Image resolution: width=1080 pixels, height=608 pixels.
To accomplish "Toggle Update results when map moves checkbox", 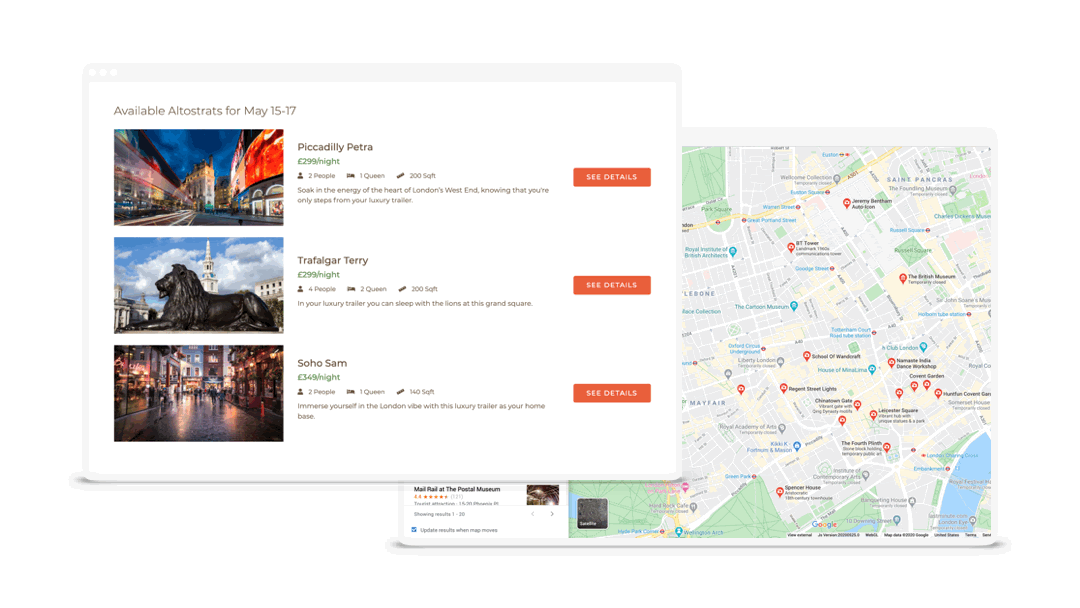I will pyautogui.click(x=414, y=530).
